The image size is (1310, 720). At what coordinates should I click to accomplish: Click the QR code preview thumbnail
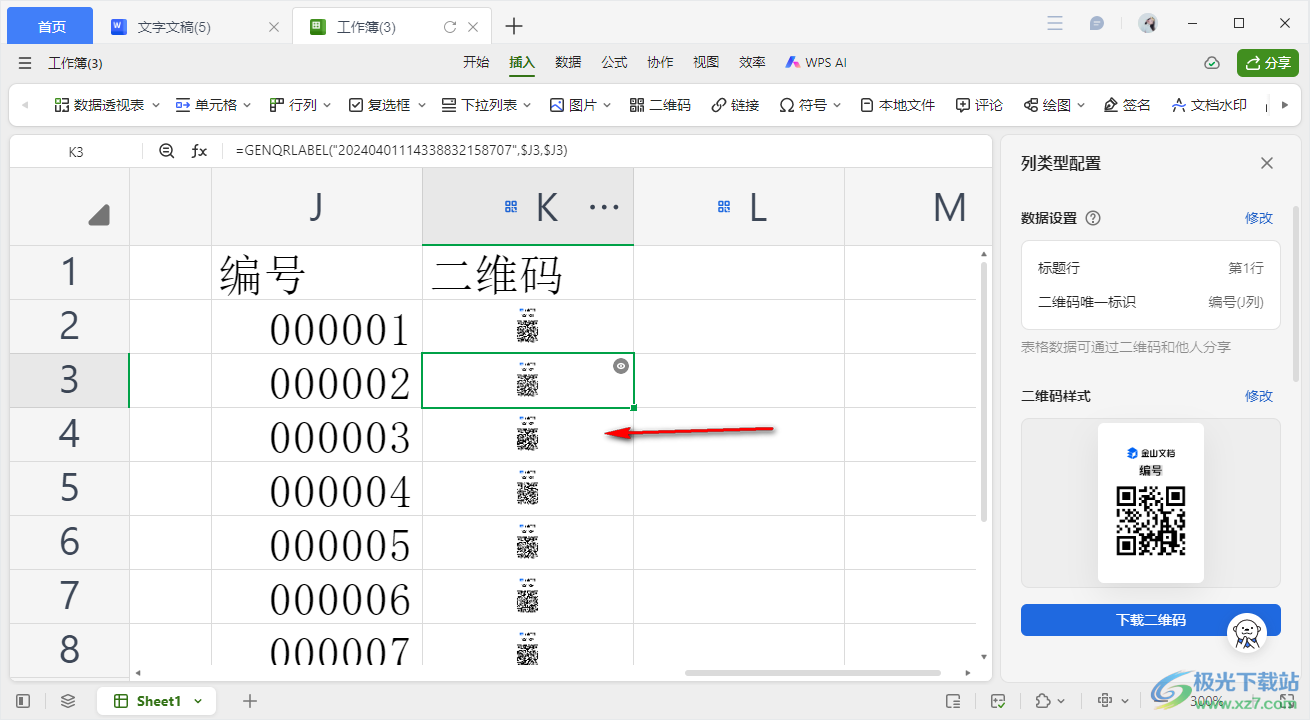pos(1150,503)
